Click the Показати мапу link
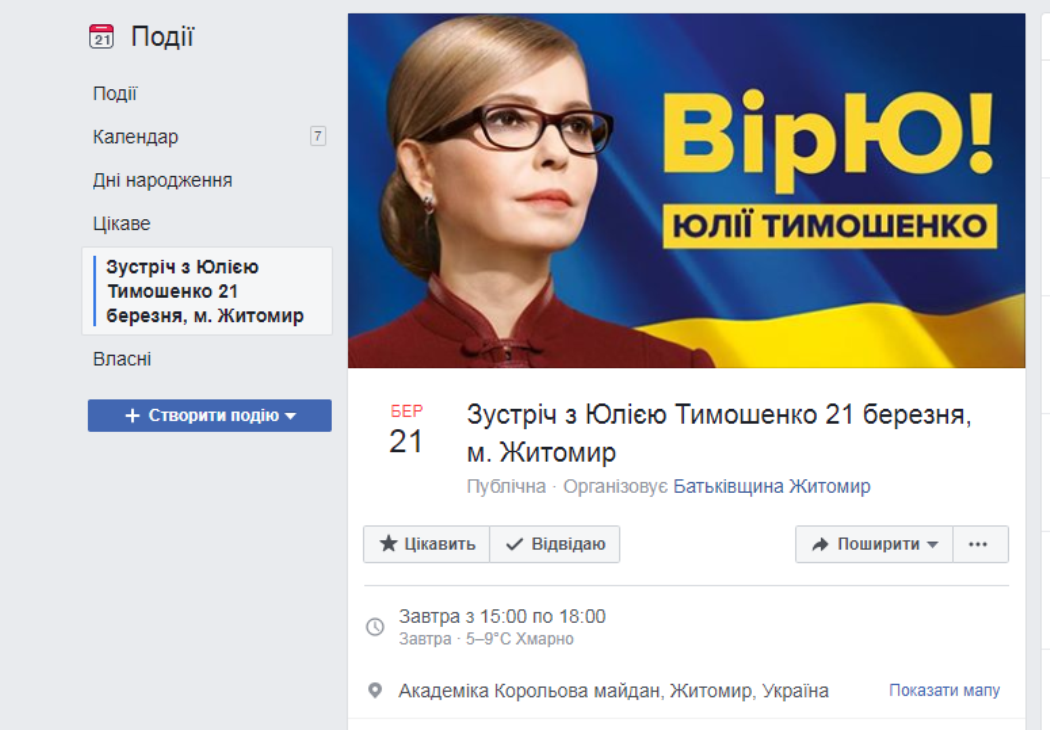This screenshot has height=730, width=1050. [944, 690]
